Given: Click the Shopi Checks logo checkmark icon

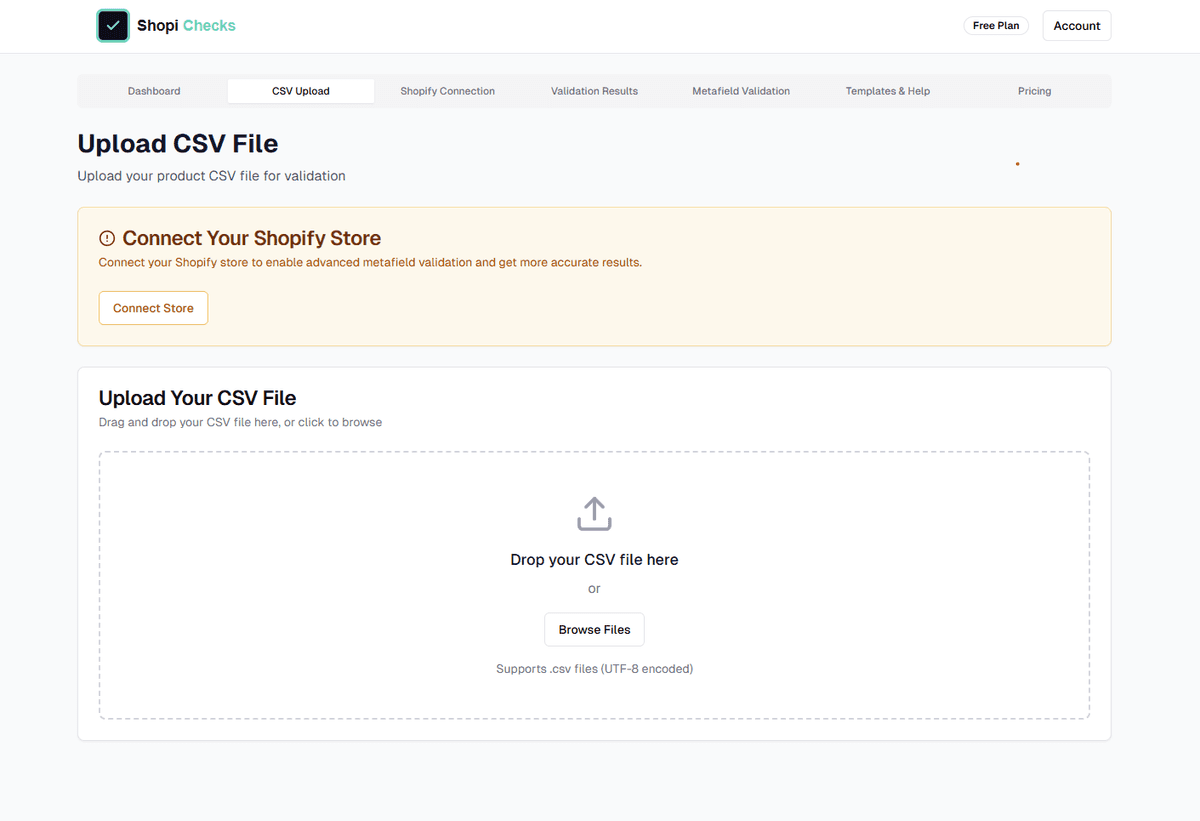Looking at the screenshot, I should point(112,26).
